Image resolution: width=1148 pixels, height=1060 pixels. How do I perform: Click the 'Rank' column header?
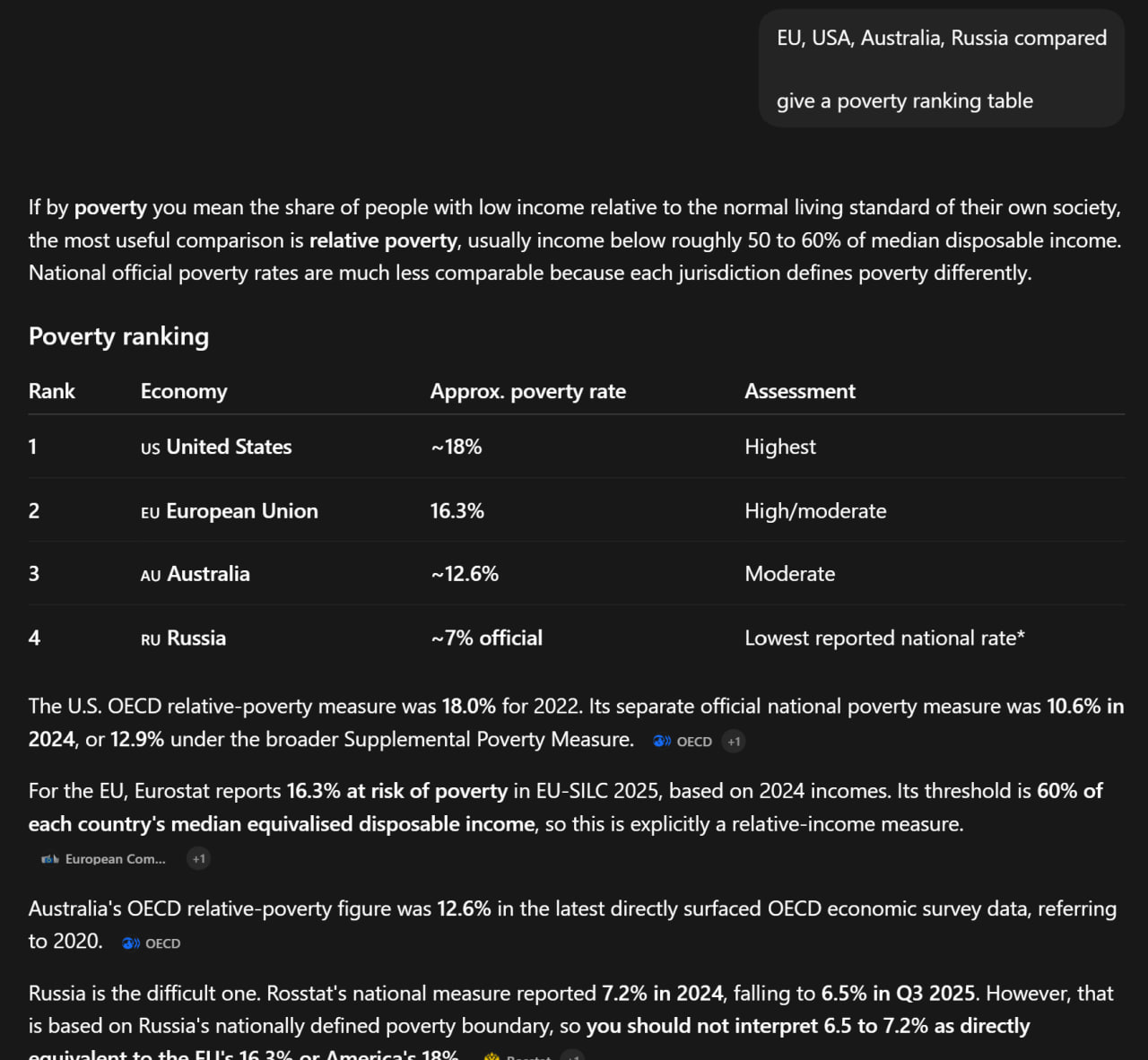pyautogui.click(x=52, y=391)
